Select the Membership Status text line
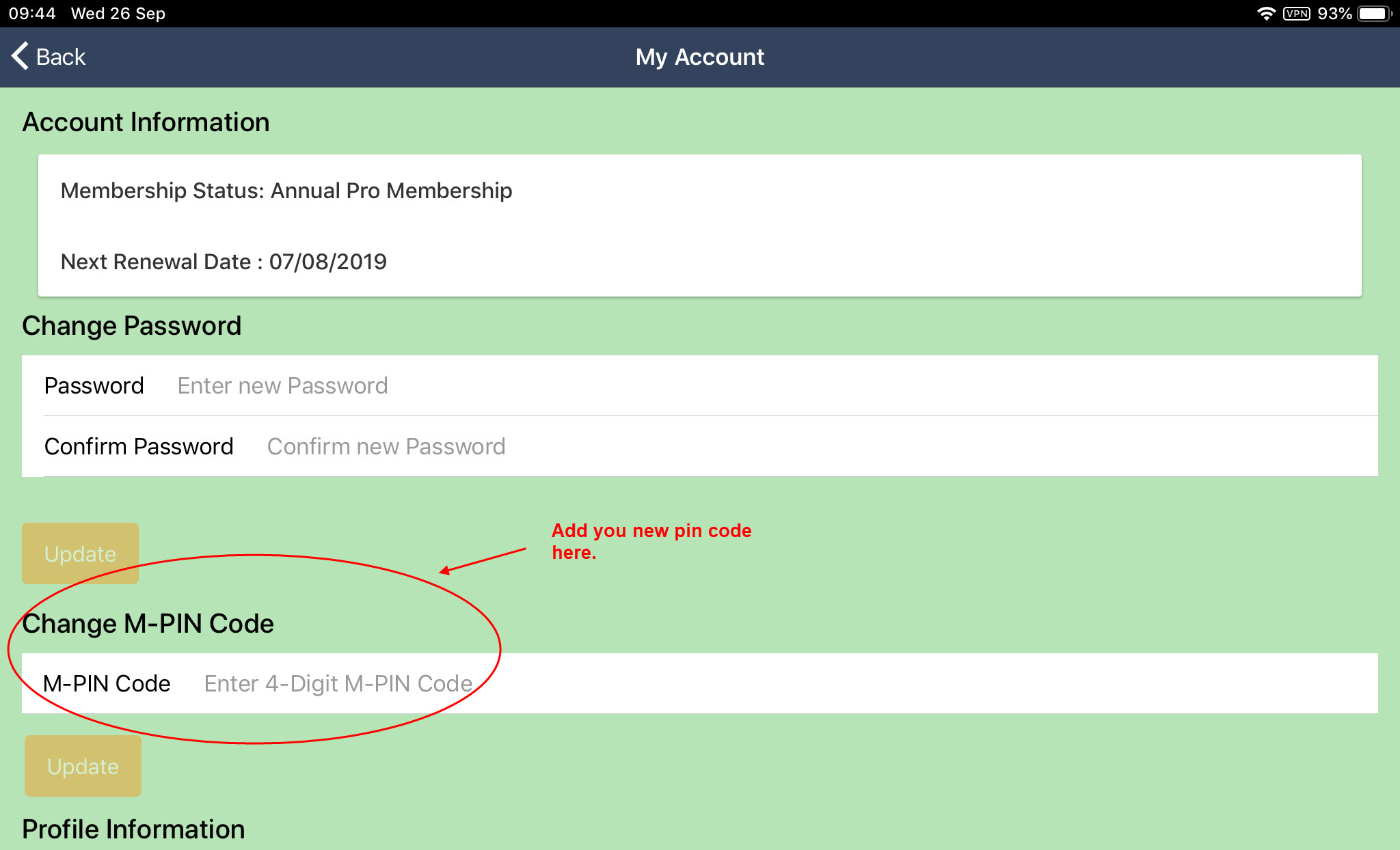The height and width of the screenshot is (850, 1400). pos(286,191)
